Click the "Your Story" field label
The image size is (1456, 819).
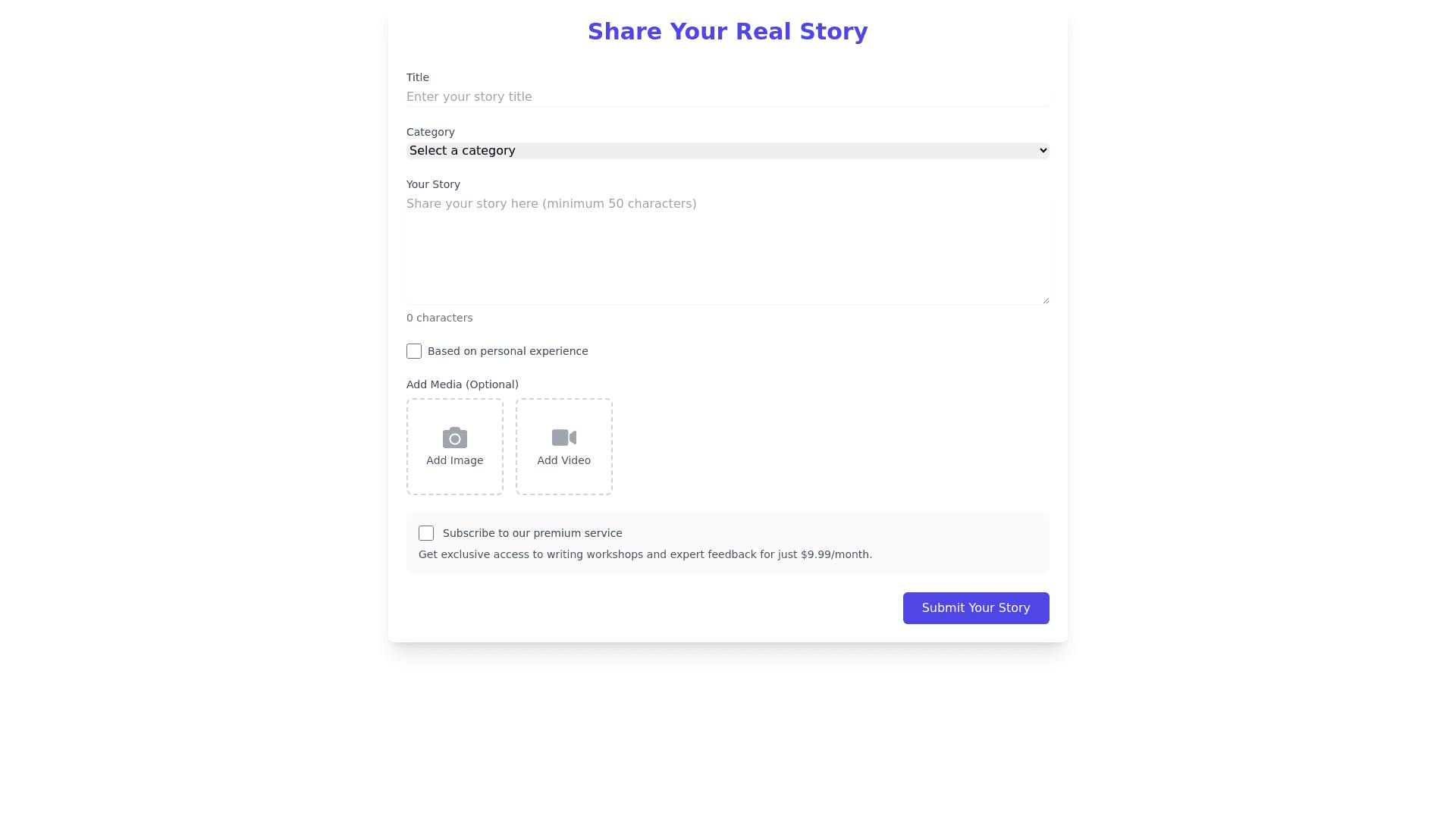(433, 184)
